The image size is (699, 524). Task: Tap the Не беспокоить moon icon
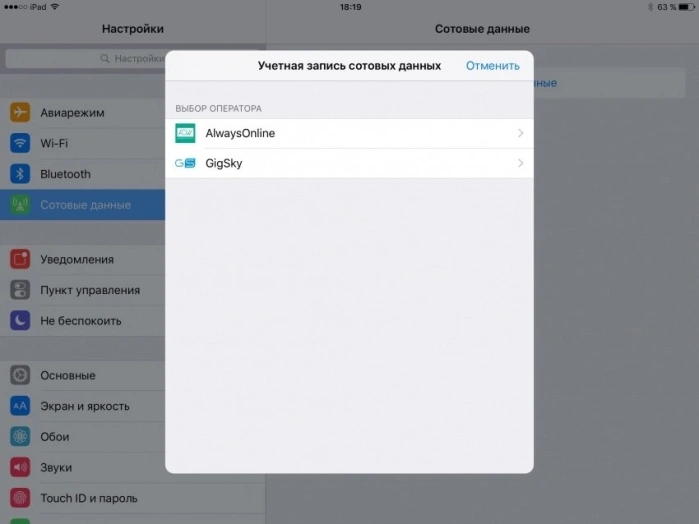point(20,321)
